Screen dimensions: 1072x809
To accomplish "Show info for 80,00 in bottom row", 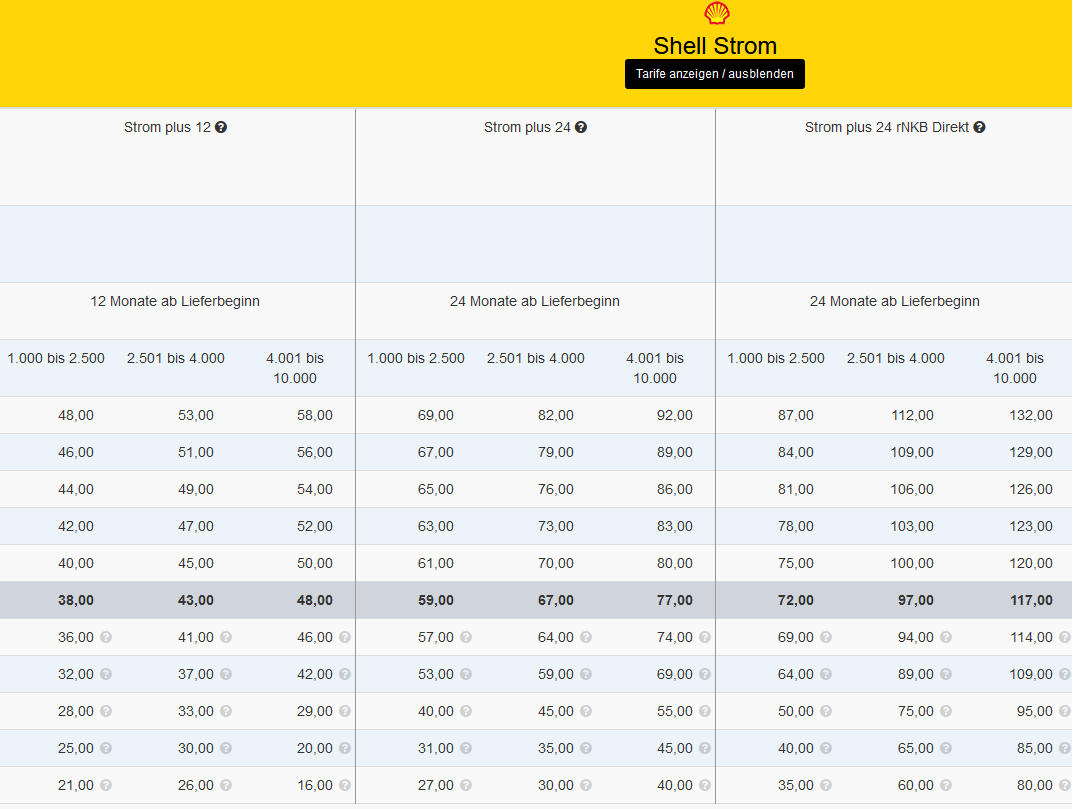I will (x=1065, y=785).
